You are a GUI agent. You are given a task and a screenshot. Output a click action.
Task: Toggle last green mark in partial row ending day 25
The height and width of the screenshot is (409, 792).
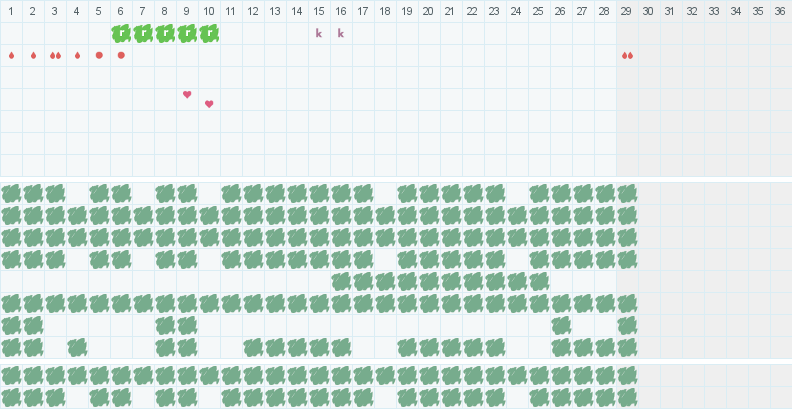[x=539, y=281]
